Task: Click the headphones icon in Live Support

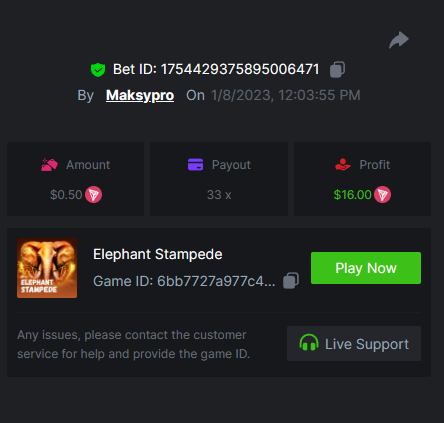Action: tap(309, 343)
